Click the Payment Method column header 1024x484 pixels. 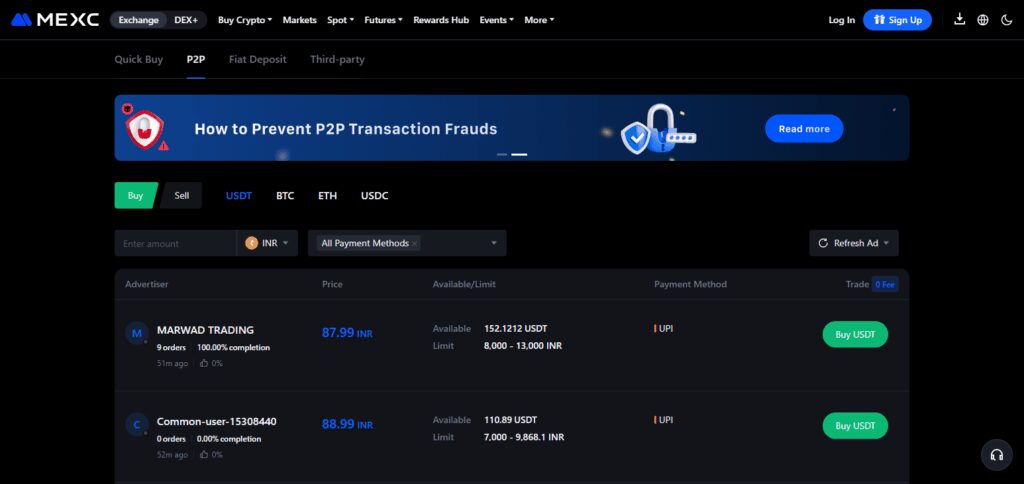point(690,284)
